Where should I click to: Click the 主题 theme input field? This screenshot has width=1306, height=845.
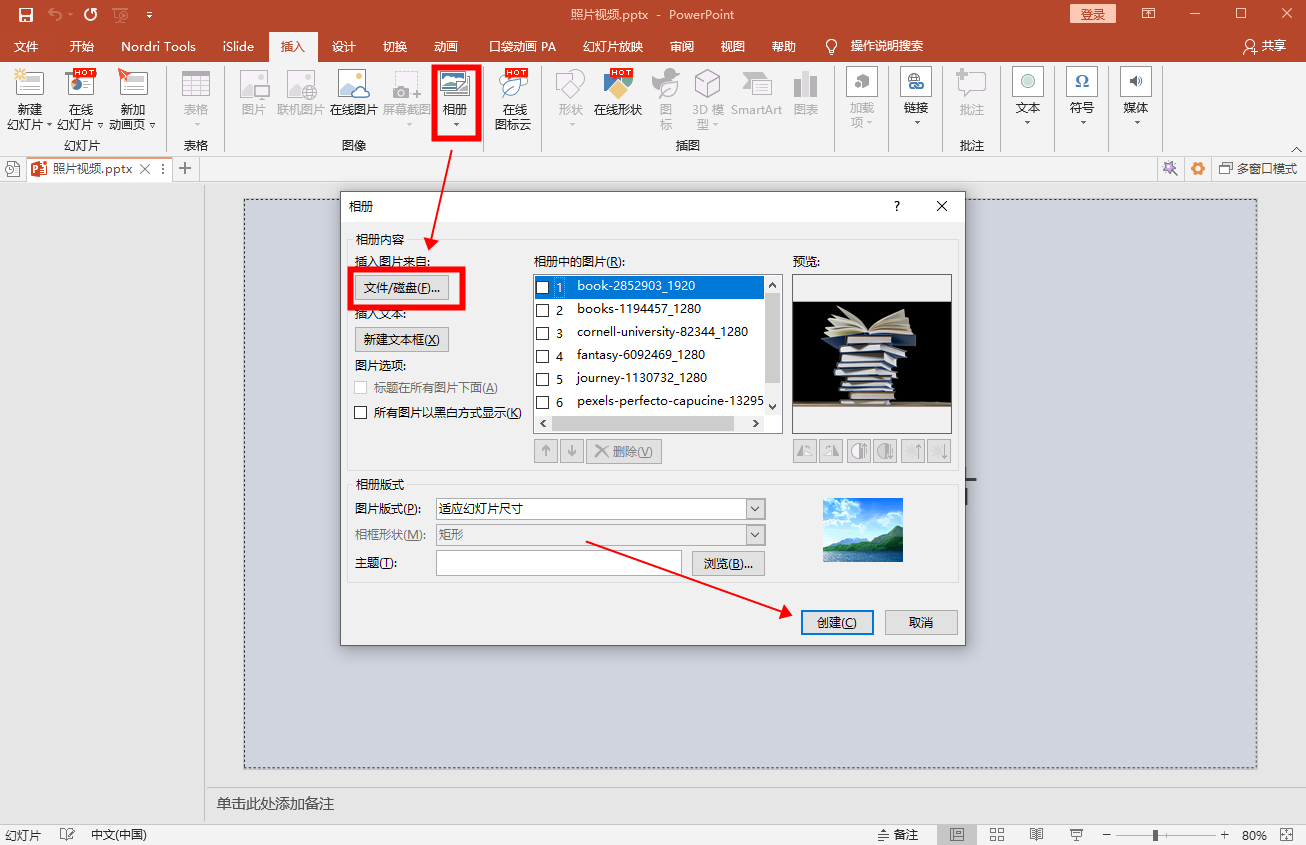pos(559,563)
